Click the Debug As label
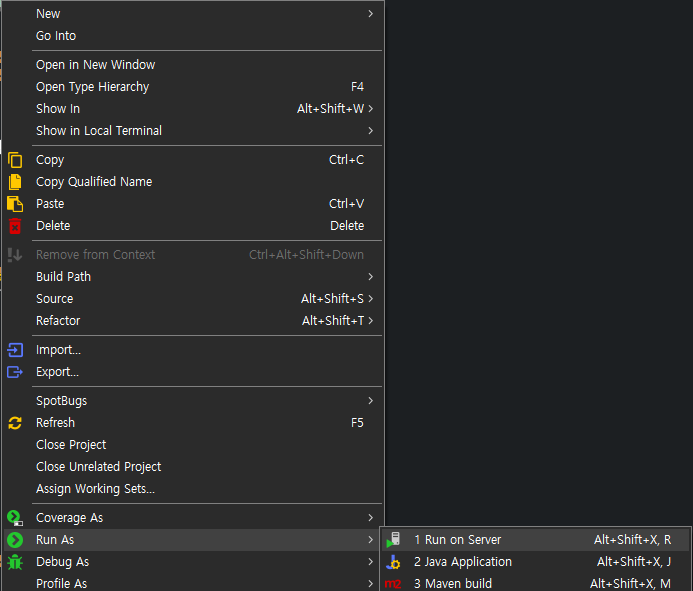Screen dimensions: 693x591 click(x=62, y=562)
